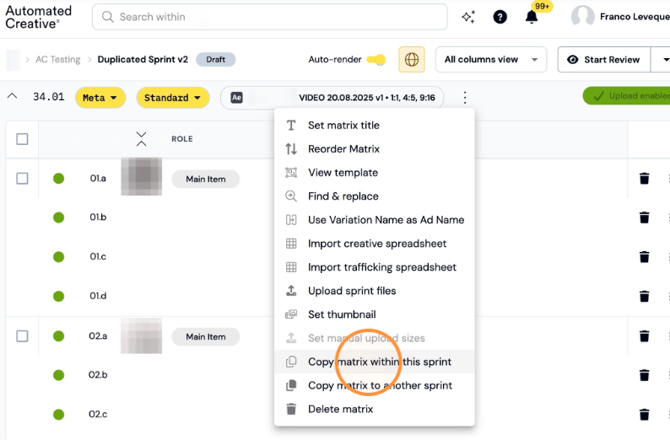Image resolution: width=670 pixels, height=440 pixels.
Task: Click the eye icon in Start Review
Action: [x=573, y=59]
